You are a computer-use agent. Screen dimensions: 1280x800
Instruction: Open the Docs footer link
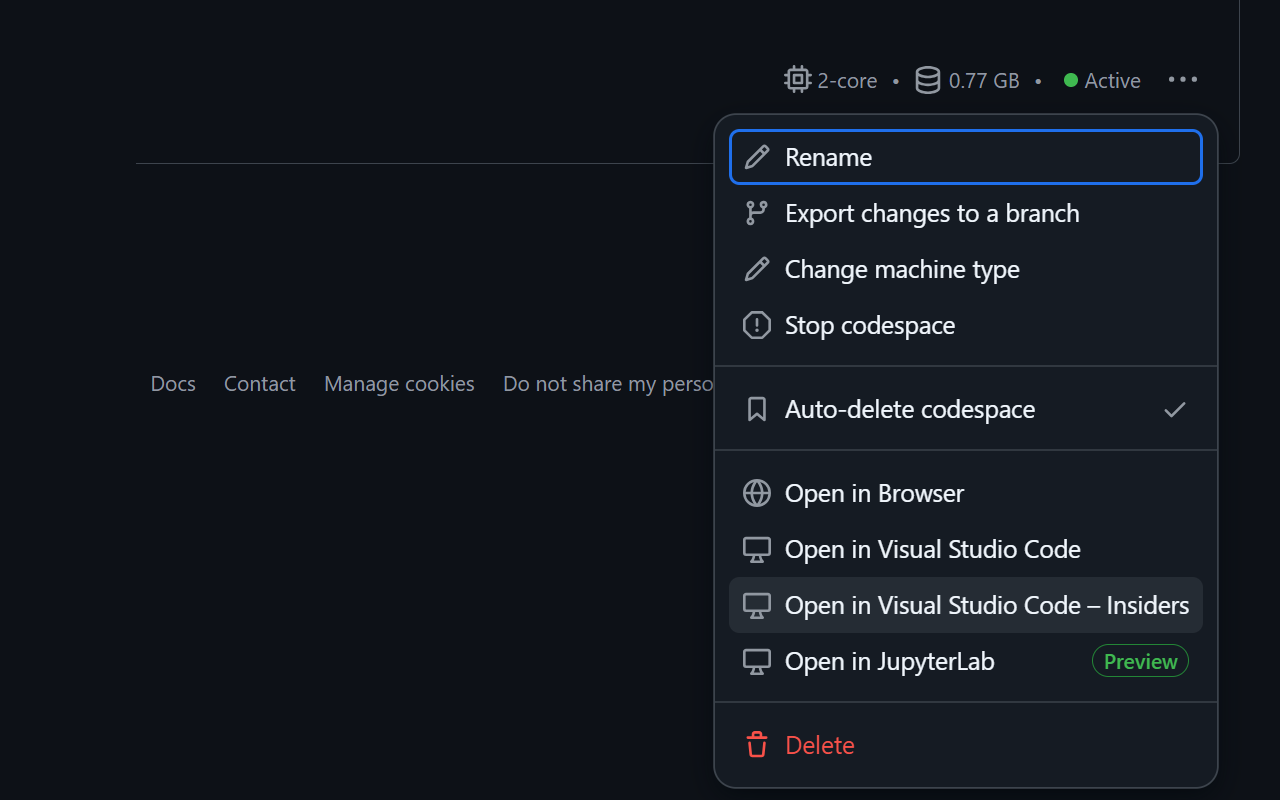173,384
